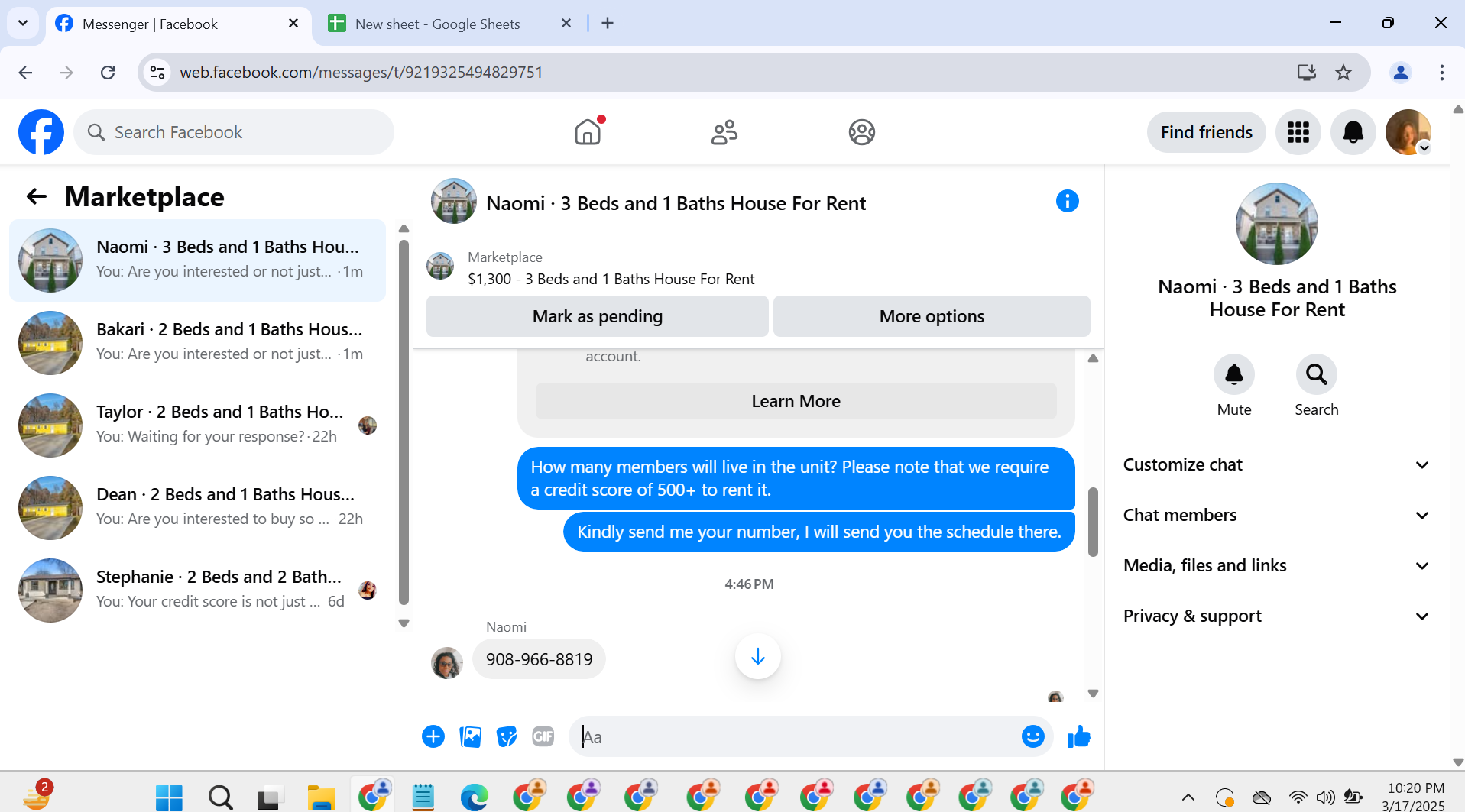
Task: Choose a GIF
Action: (x=543, y=736)
